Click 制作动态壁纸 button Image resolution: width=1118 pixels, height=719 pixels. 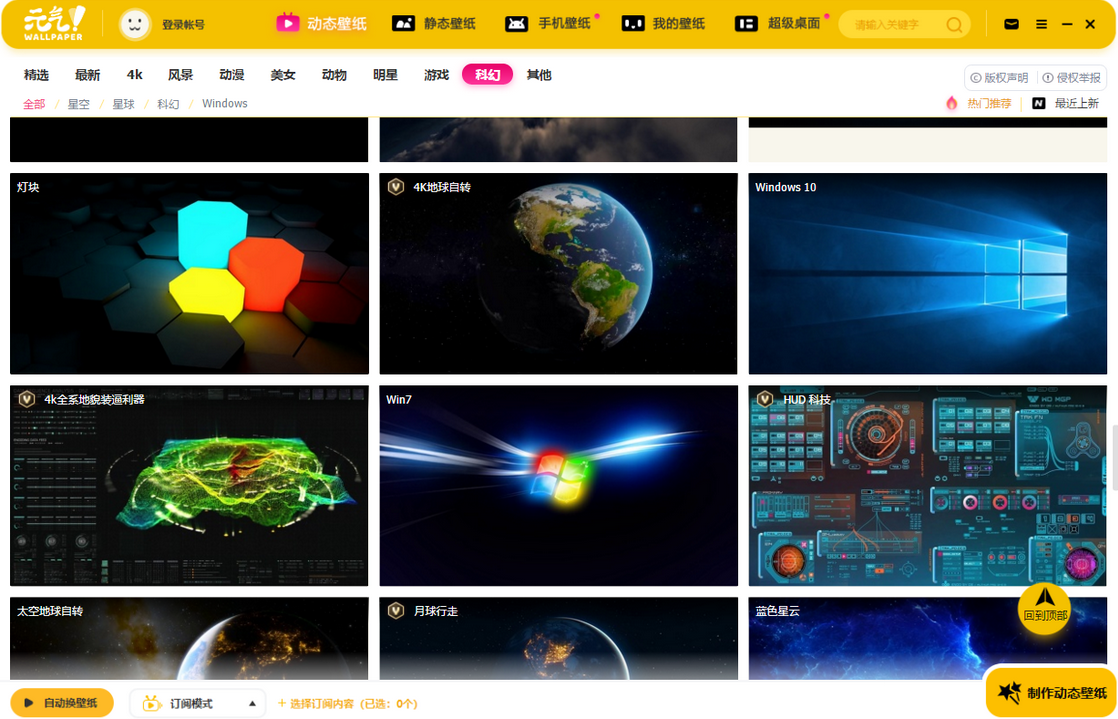click(1052, 693)
